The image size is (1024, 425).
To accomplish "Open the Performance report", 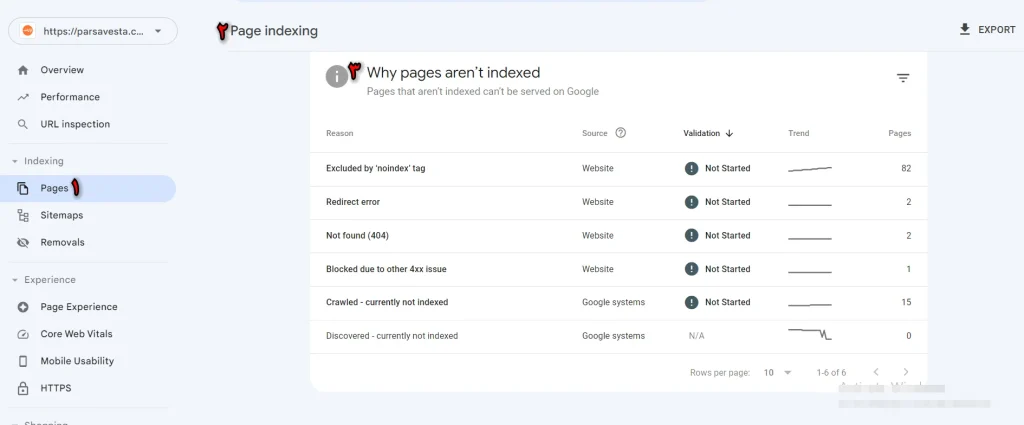I will click(x=70, y=97).
